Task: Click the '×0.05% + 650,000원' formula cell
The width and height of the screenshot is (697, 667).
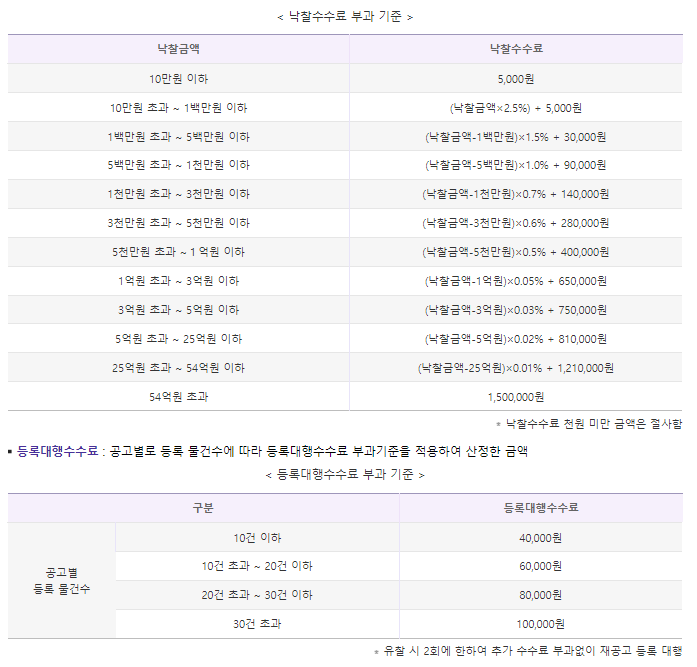Action: 516,281
